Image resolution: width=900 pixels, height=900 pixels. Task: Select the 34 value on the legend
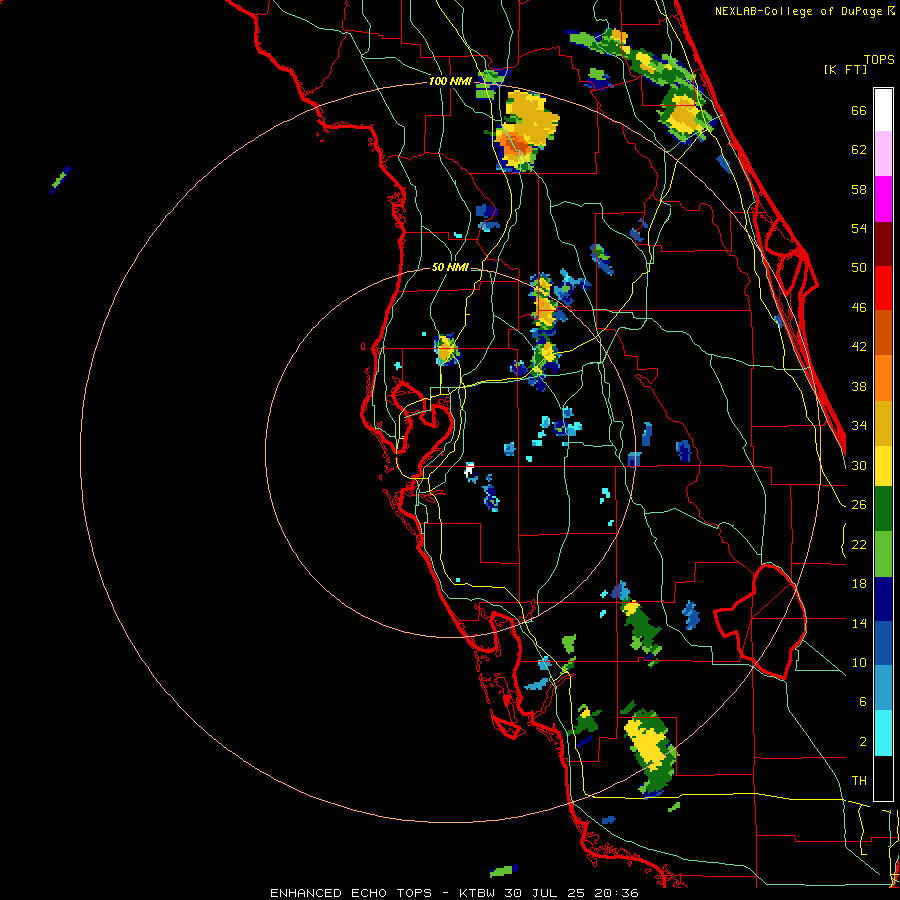pos(859,425)
